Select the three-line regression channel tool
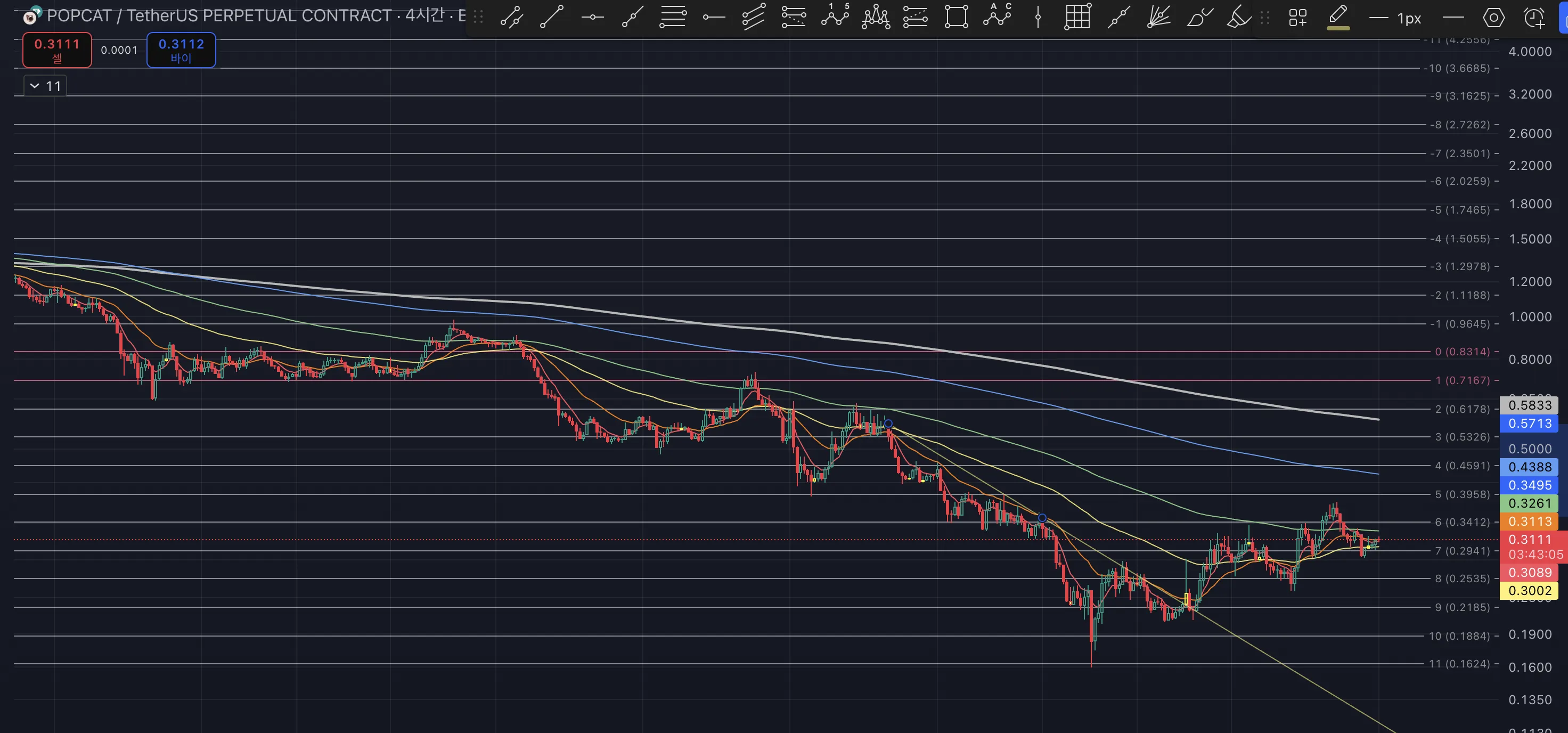 754,17
